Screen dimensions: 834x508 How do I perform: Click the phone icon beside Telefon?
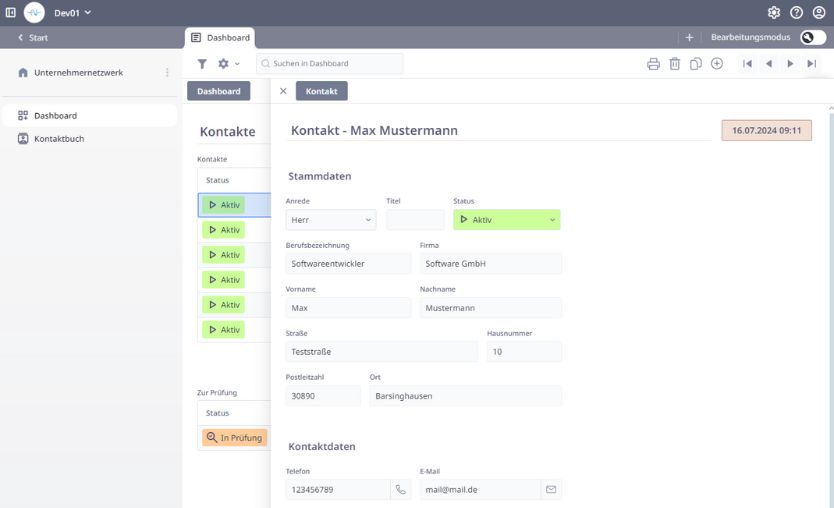[401, 490]
